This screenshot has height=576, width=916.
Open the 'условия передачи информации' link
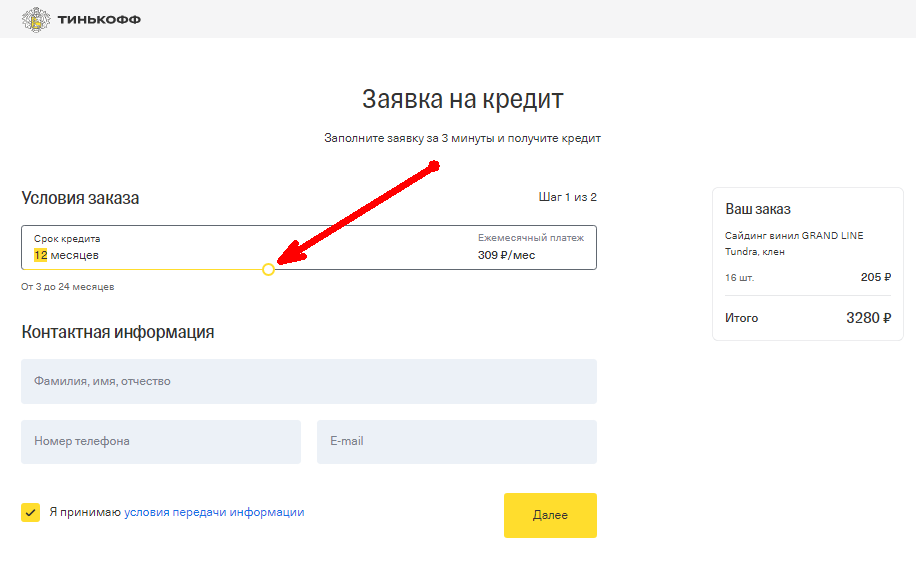214,512
